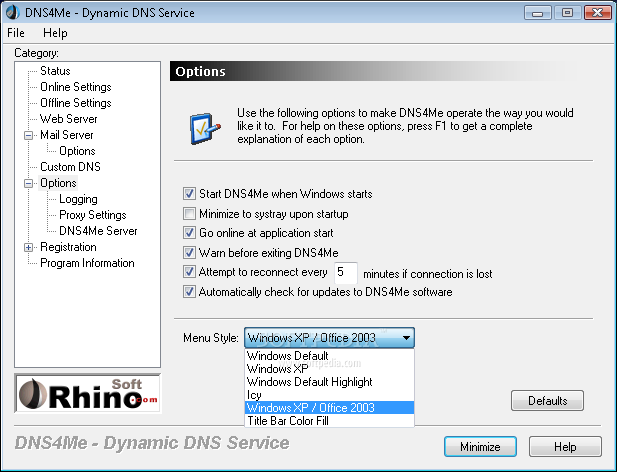Click the Menu Style dropdown arrow
The height and width of the screenshot is (472, 617).
406,338
